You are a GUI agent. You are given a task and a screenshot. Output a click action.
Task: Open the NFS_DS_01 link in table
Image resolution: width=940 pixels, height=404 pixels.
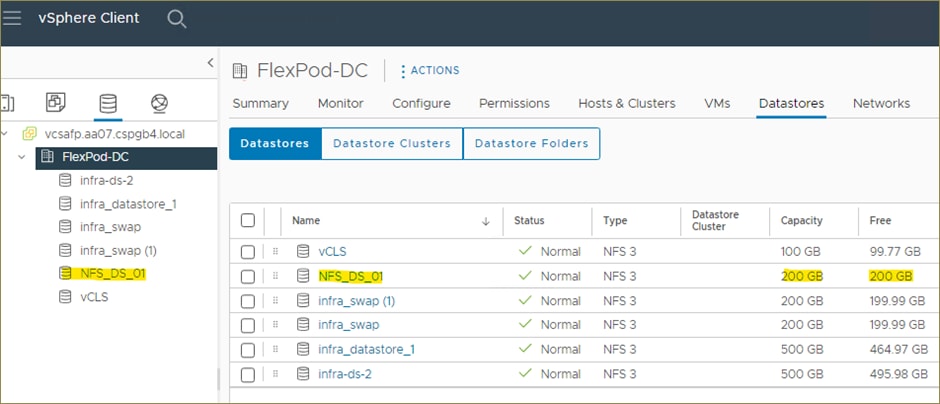coord(350,276)
